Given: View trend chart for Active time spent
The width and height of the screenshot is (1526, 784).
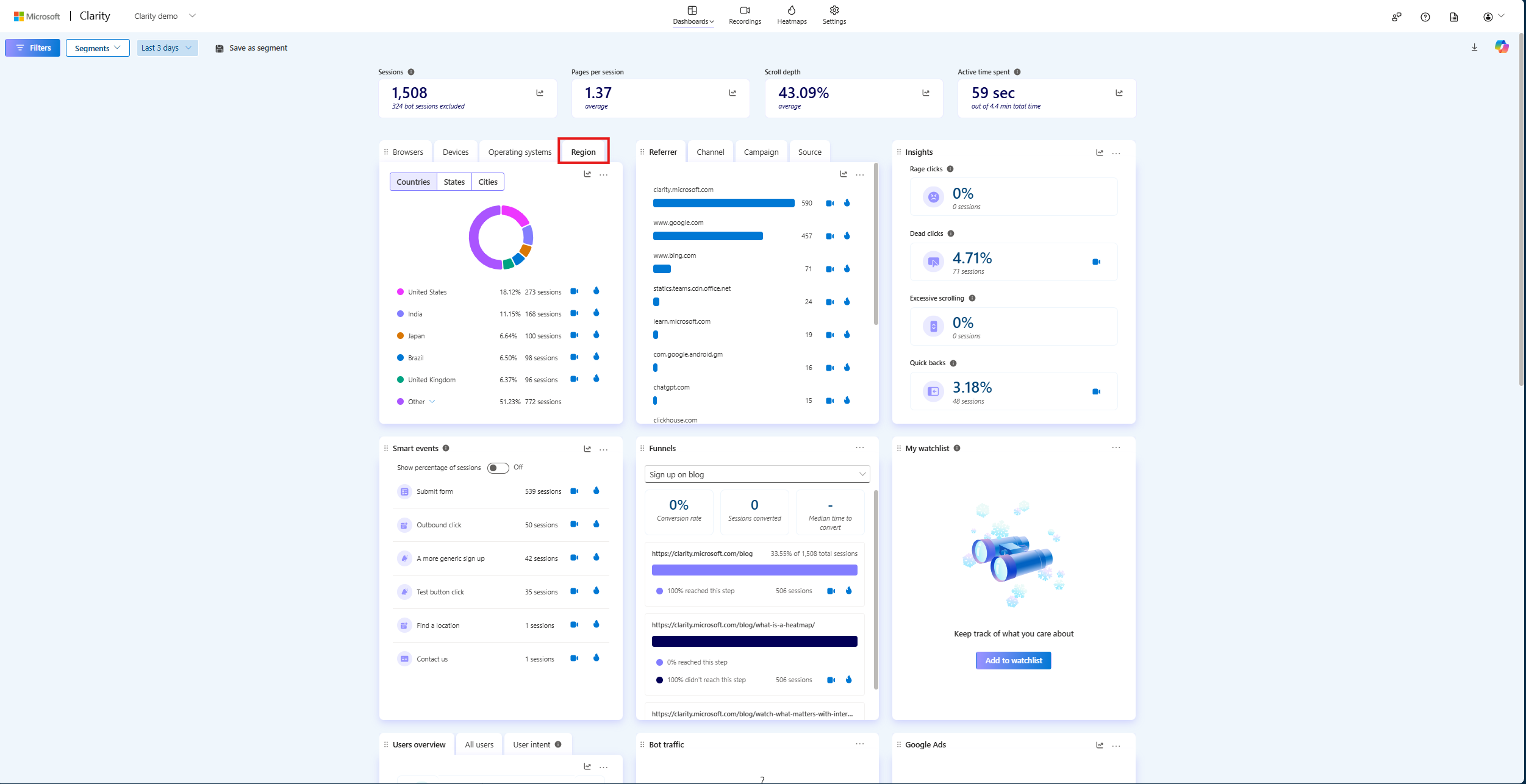Looking at the screenshot, I should pos(1119,93).
